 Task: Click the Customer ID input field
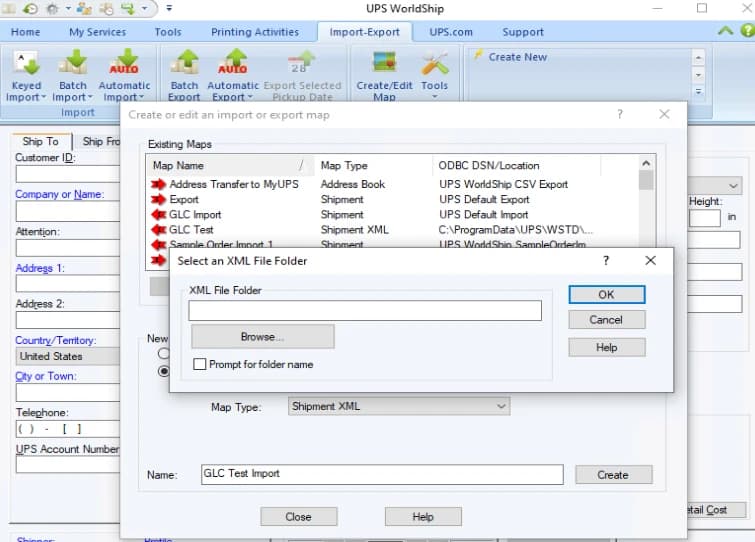tap(67, 174)
